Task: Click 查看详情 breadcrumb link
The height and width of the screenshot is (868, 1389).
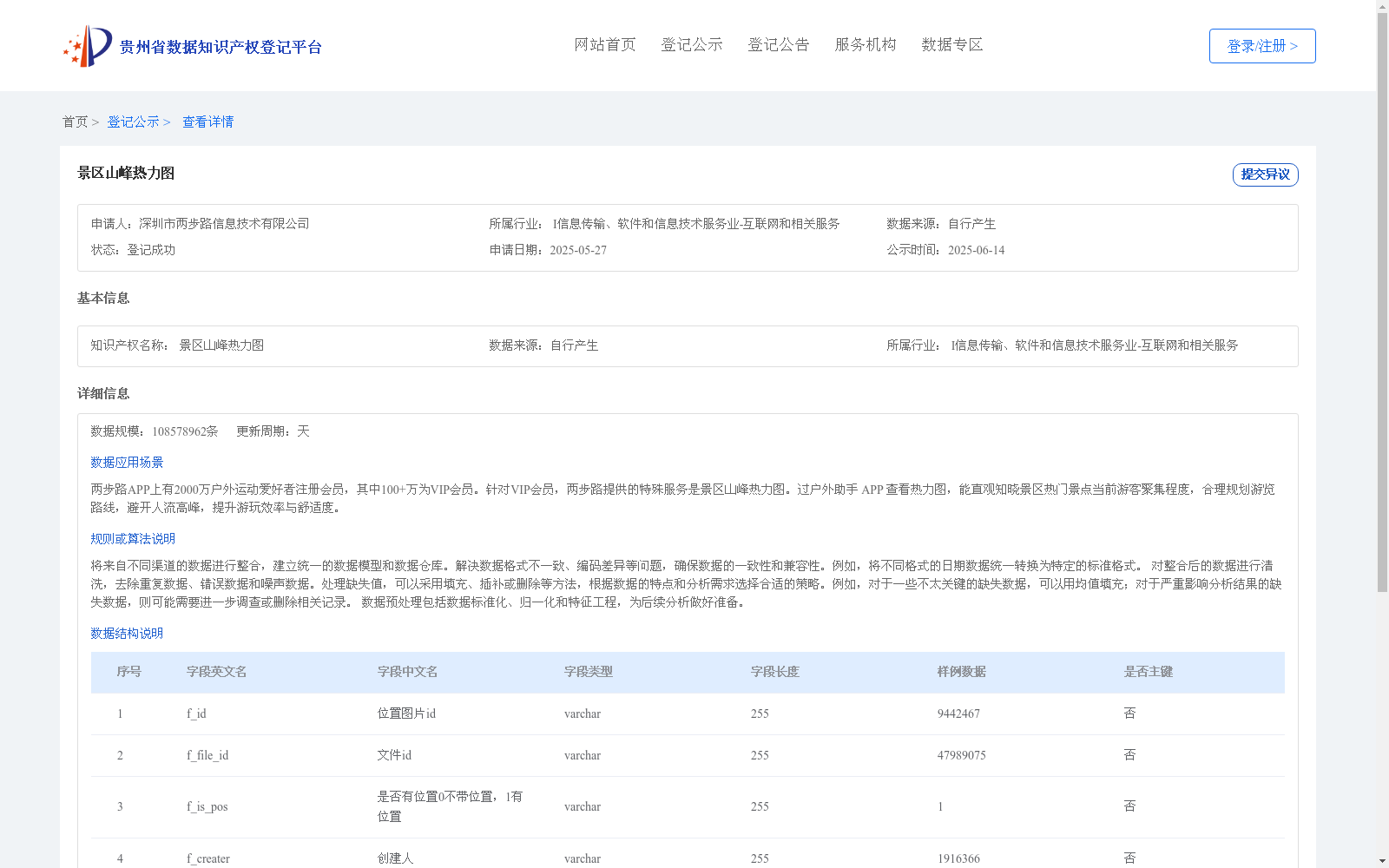Action: [x=207, y=122]
